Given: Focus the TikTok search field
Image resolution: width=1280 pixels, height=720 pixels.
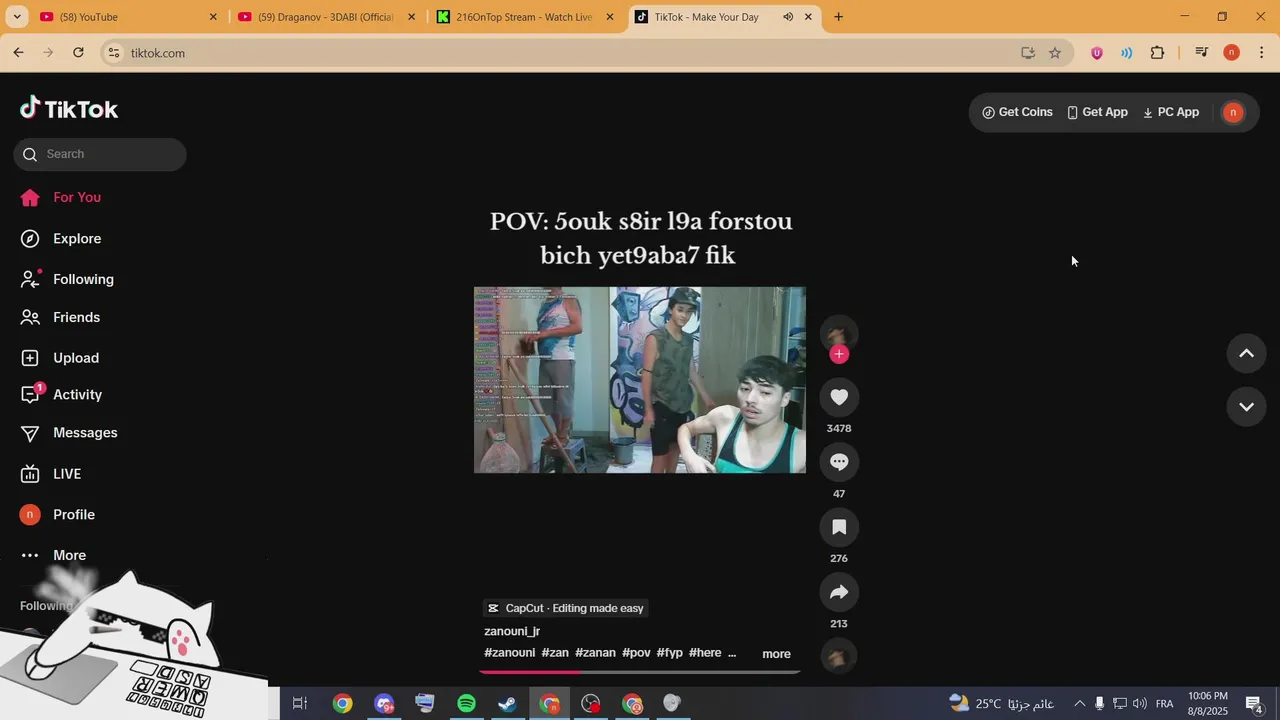Looking at the screenshot, I should [100, 154].
